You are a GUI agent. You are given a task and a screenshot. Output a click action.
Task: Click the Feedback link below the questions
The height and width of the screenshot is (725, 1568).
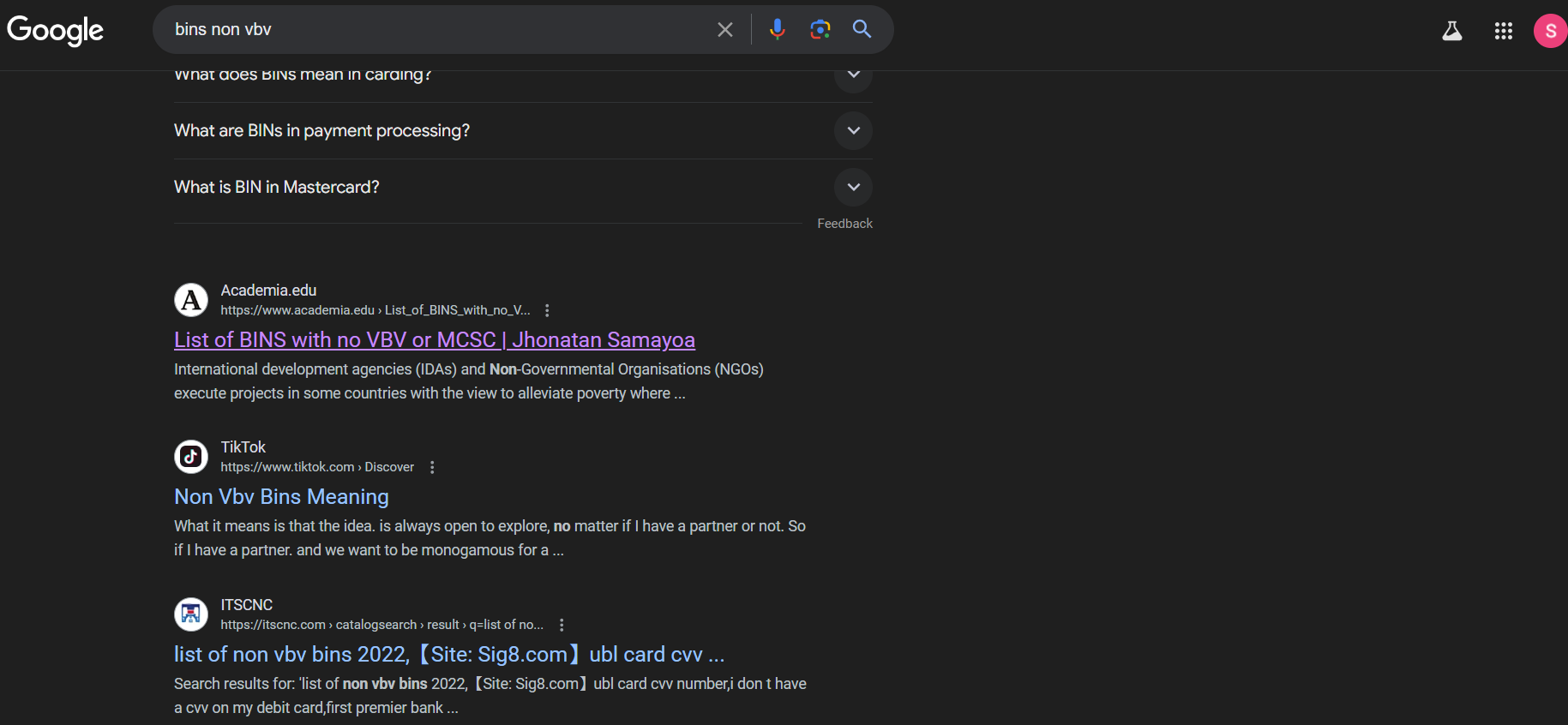pyautogui.click(x=844, y=224)
